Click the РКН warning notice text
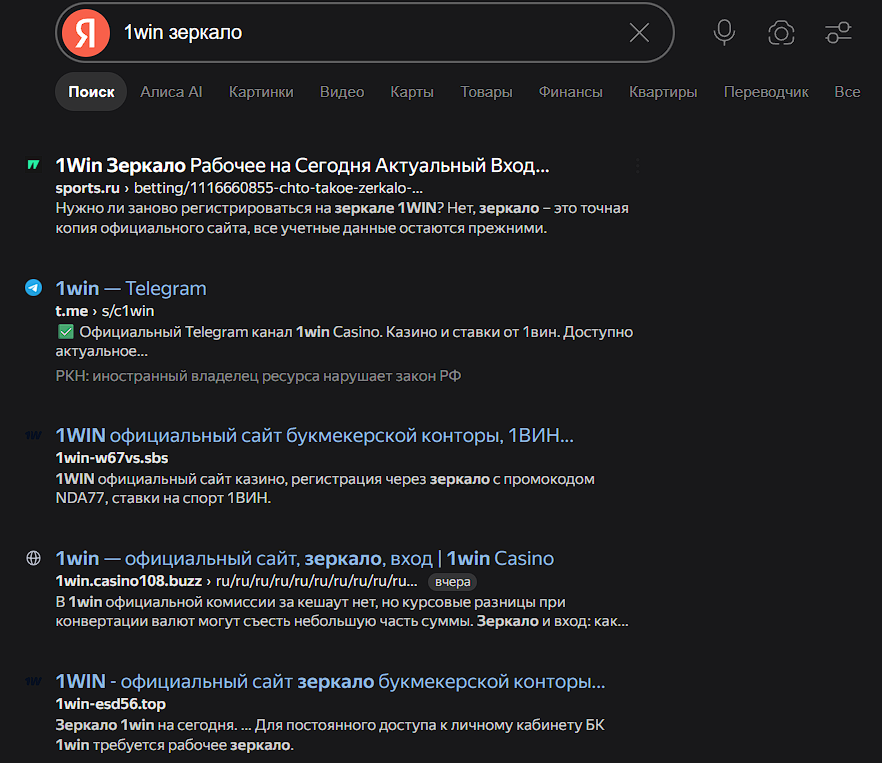882x764 pixels. click(x=258, y=376)
